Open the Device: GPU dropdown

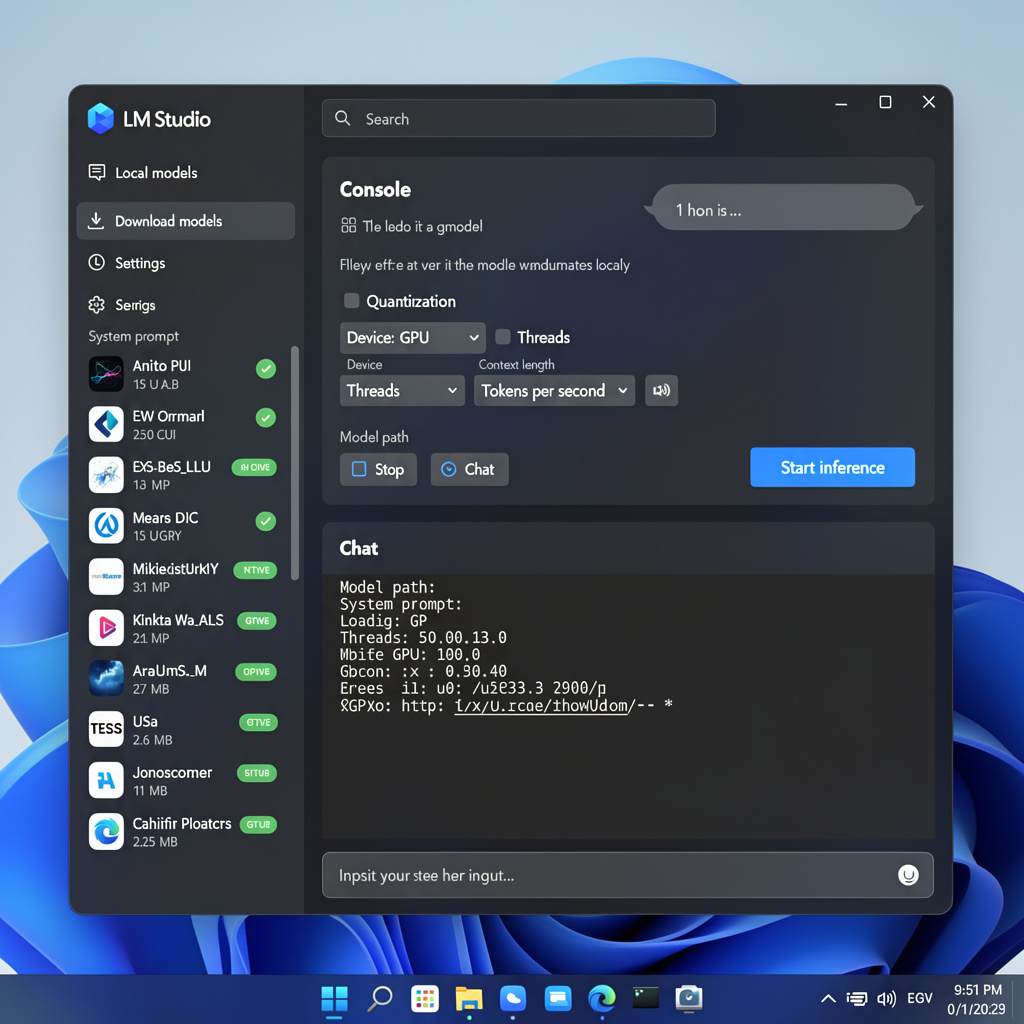point(412,337)
